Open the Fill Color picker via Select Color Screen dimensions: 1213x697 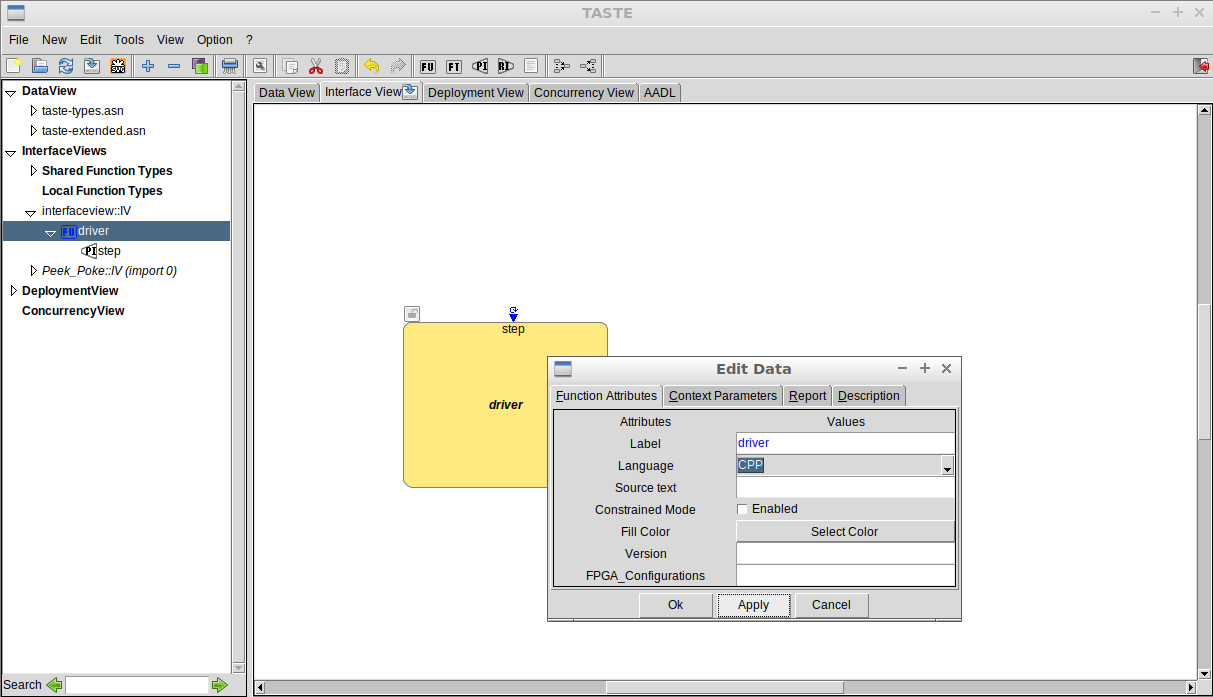click(845, 531)
